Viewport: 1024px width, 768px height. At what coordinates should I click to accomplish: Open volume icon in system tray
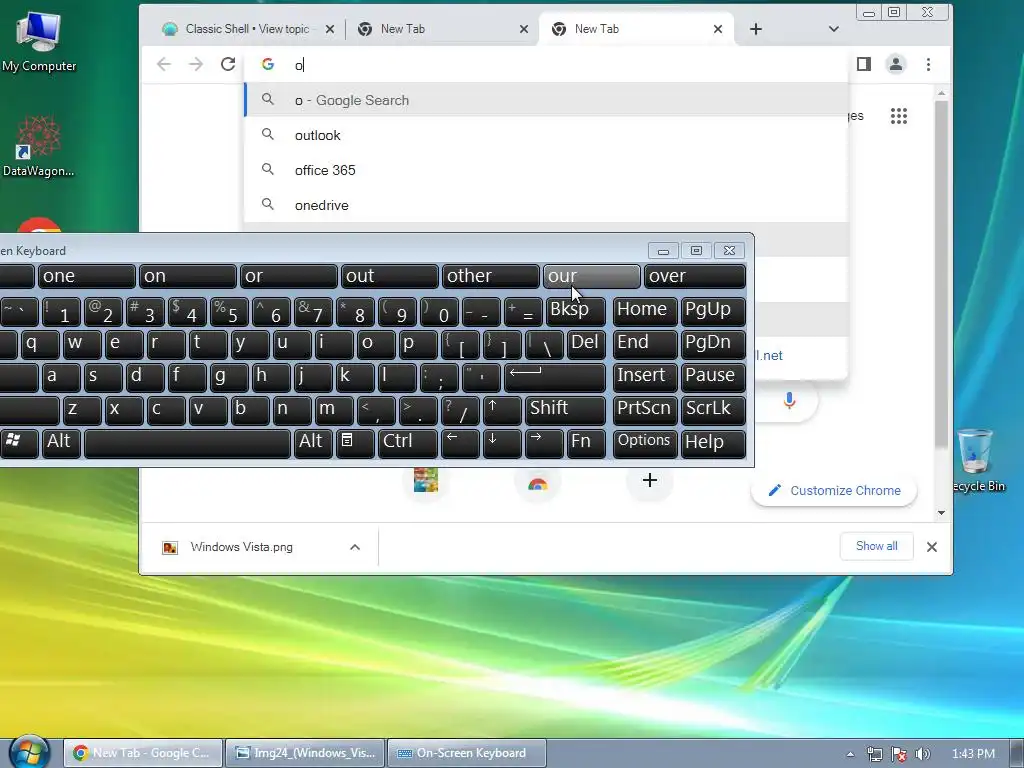[923, 754]
